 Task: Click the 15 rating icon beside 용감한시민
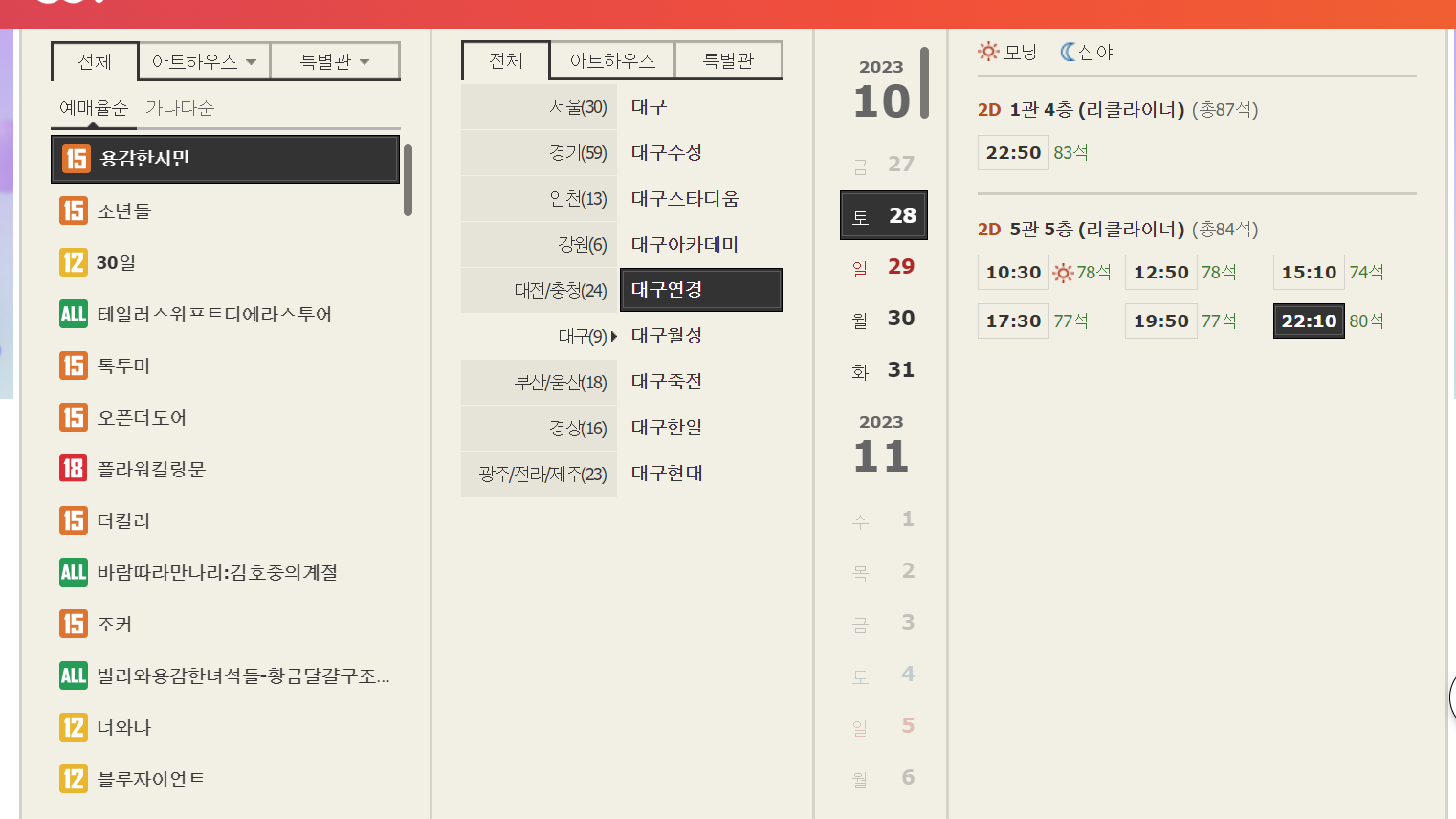tap(77, 159)
